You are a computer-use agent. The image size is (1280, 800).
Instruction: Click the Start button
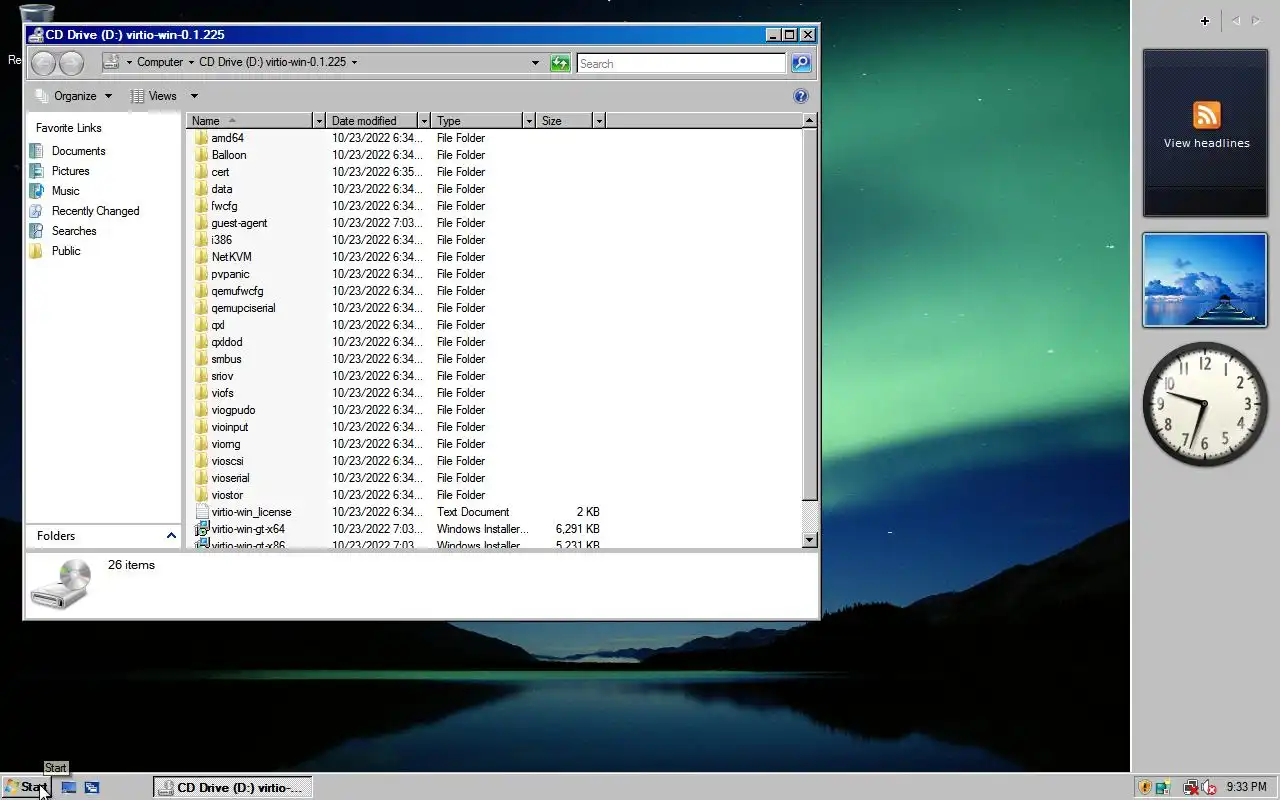click(25, 787)
